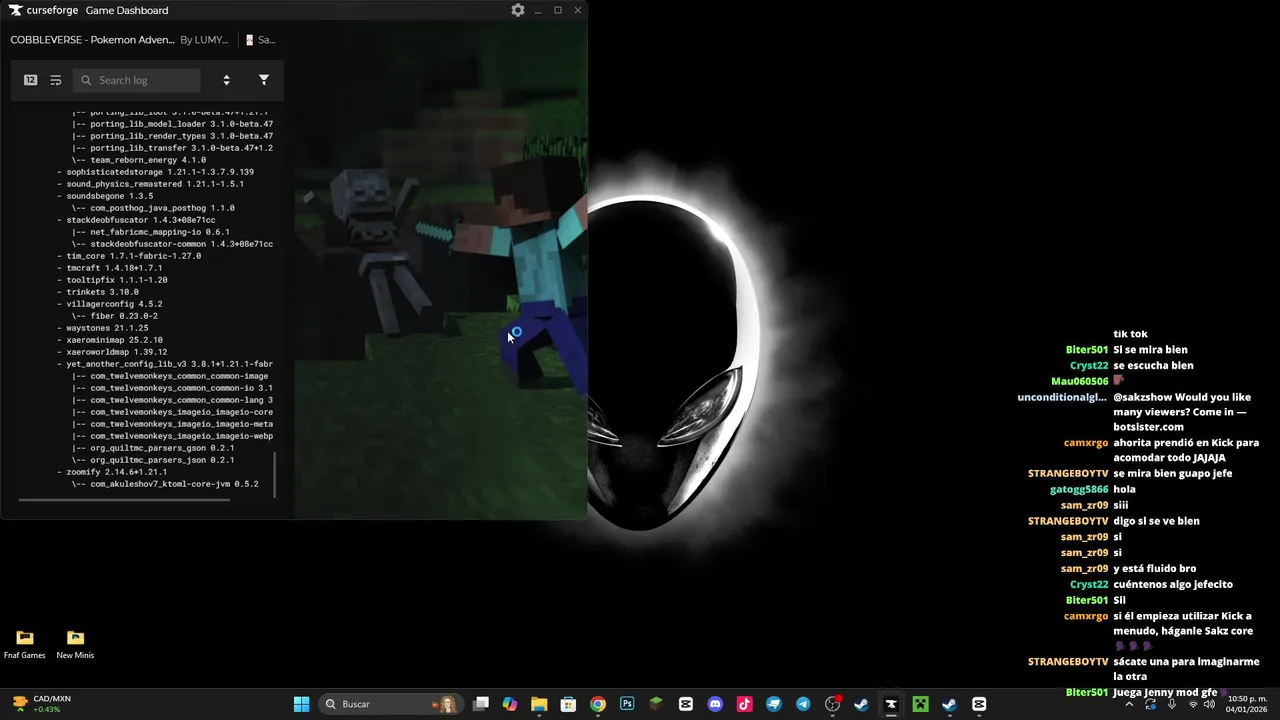
Task: Click the log's horizontal scrollbar
Action: [124, 500]
